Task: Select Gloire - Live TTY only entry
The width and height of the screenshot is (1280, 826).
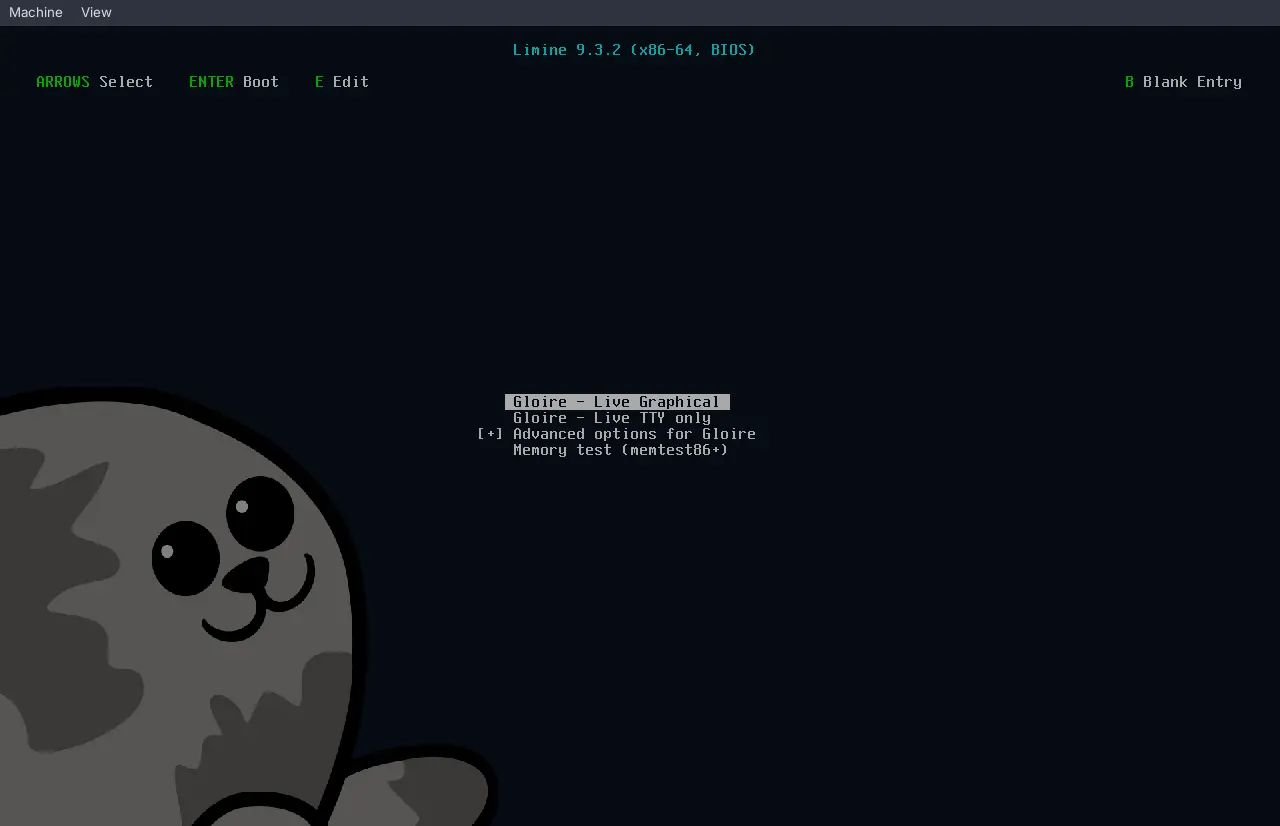Action: 612,418
